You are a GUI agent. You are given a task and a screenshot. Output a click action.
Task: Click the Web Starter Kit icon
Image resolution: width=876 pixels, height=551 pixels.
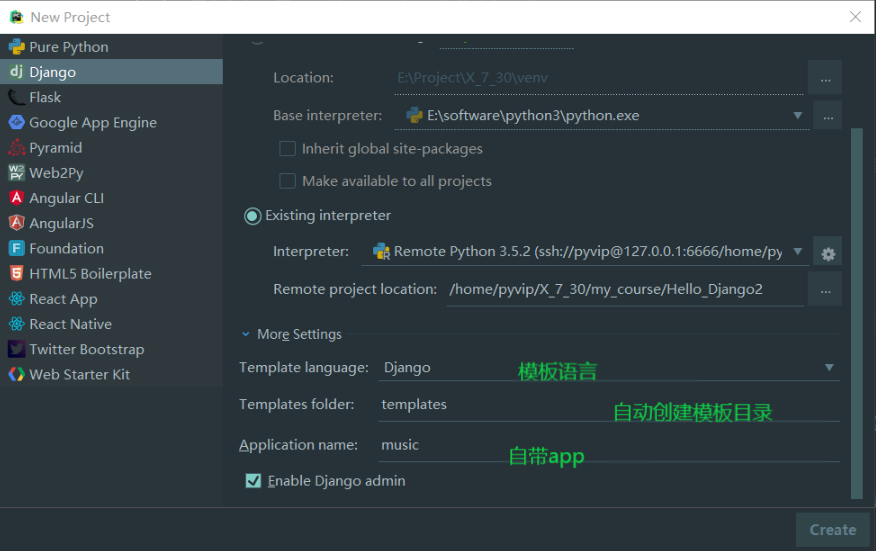click(17, 374)
